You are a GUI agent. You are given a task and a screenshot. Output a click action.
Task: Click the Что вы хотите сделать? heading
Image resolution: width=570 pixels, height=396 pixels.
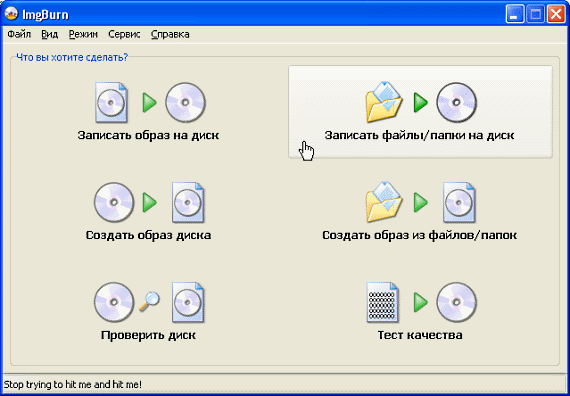point(72,57)
